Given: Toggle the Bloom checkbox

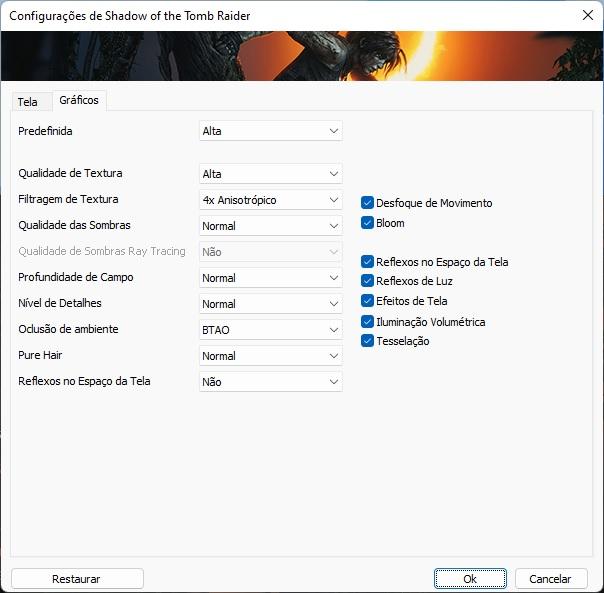Looking at the screenshot, I should pyautogui.click(x=368, y=223).
